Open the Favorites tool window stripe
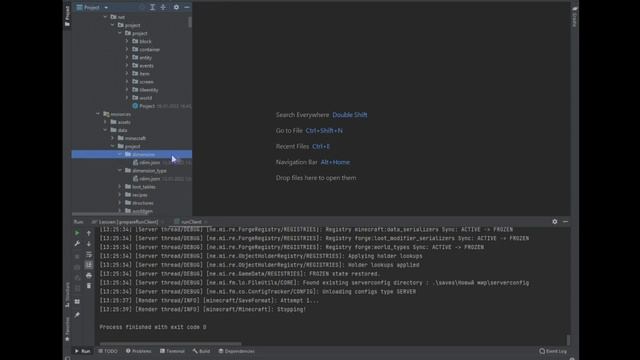The width and height of the screenshot is (640, 360). (x=67, y=329)
